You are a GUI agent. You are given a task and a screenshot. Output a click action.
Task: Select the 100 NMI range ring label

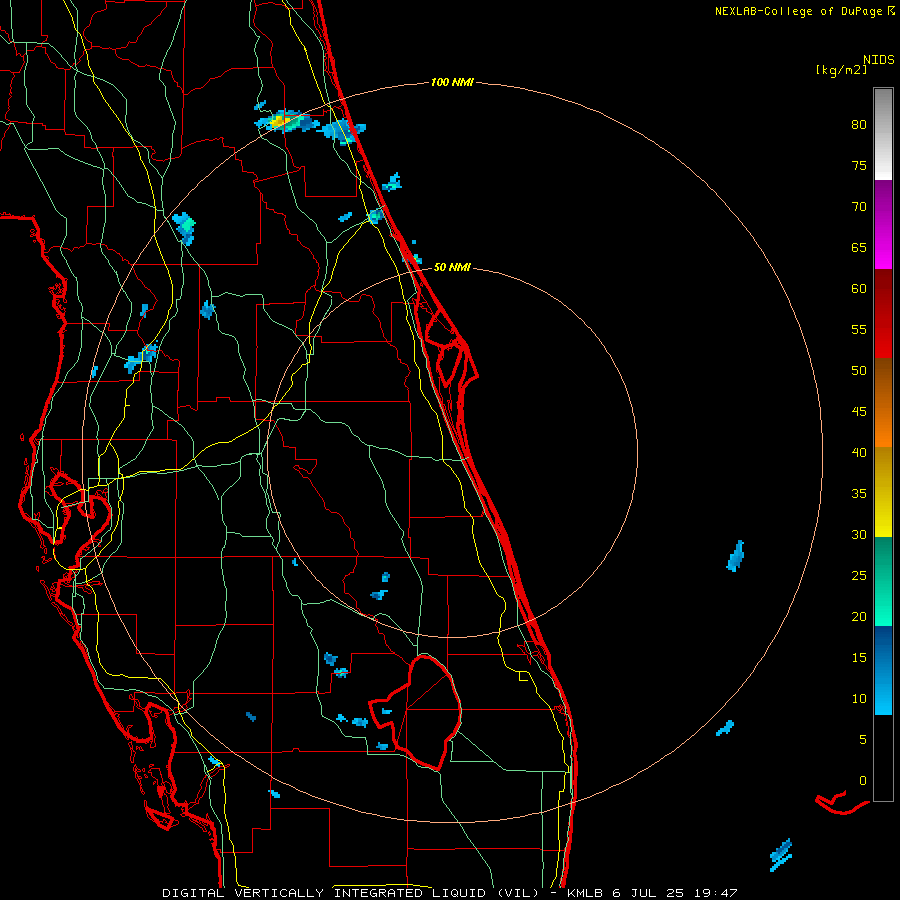click(x=452, y=83)
